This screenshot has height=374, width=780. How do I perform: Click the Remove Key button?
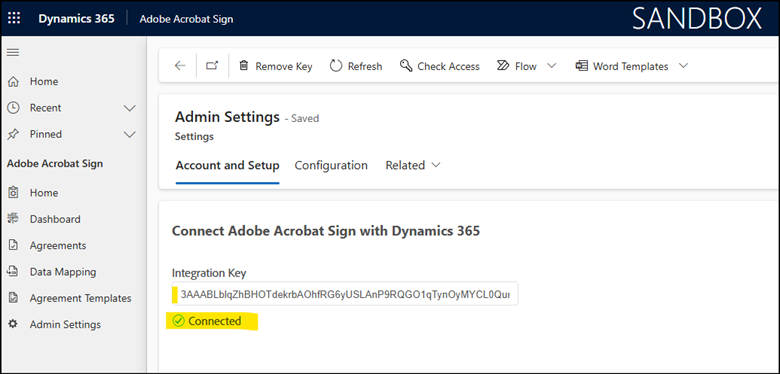pos(276,66)
